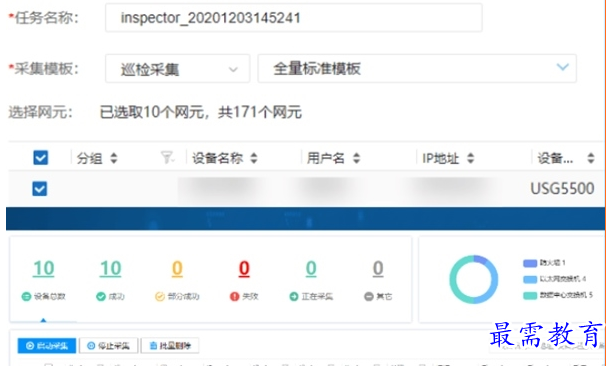Click the USG5500 device type cell
The image size is (611, 366).
click(562, 189)
